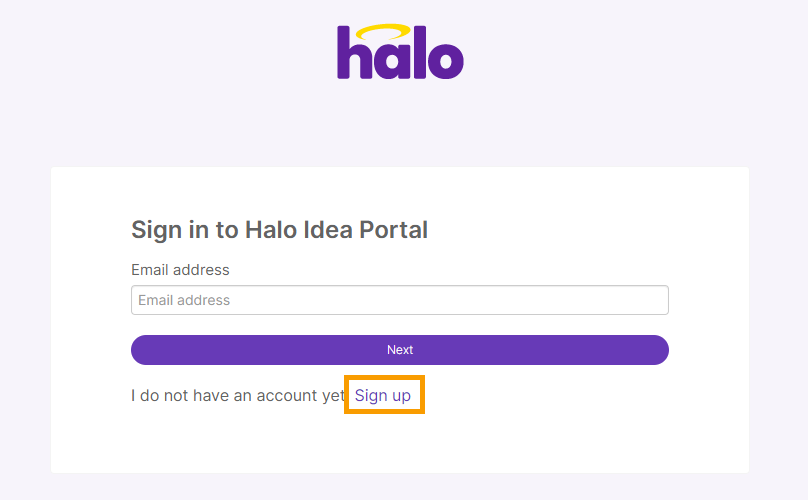Click the grey placeholder text inside email box
Viewport: 808px width, 500px height.
[x=184, y=300]
